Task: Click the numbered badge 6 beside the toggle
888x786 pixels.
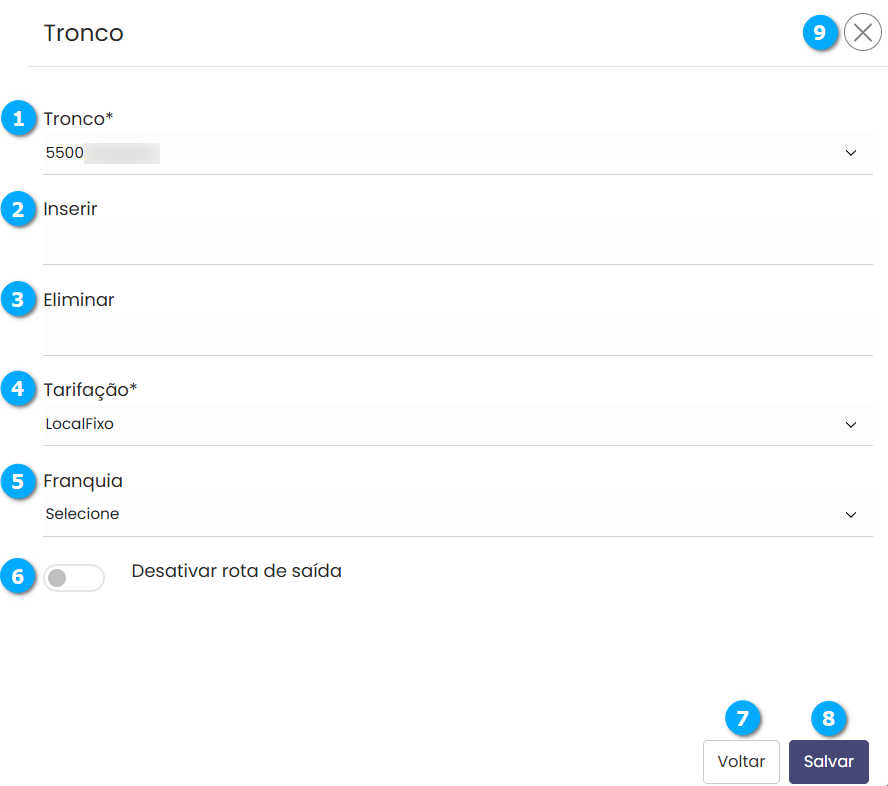Action: point(18,577)
